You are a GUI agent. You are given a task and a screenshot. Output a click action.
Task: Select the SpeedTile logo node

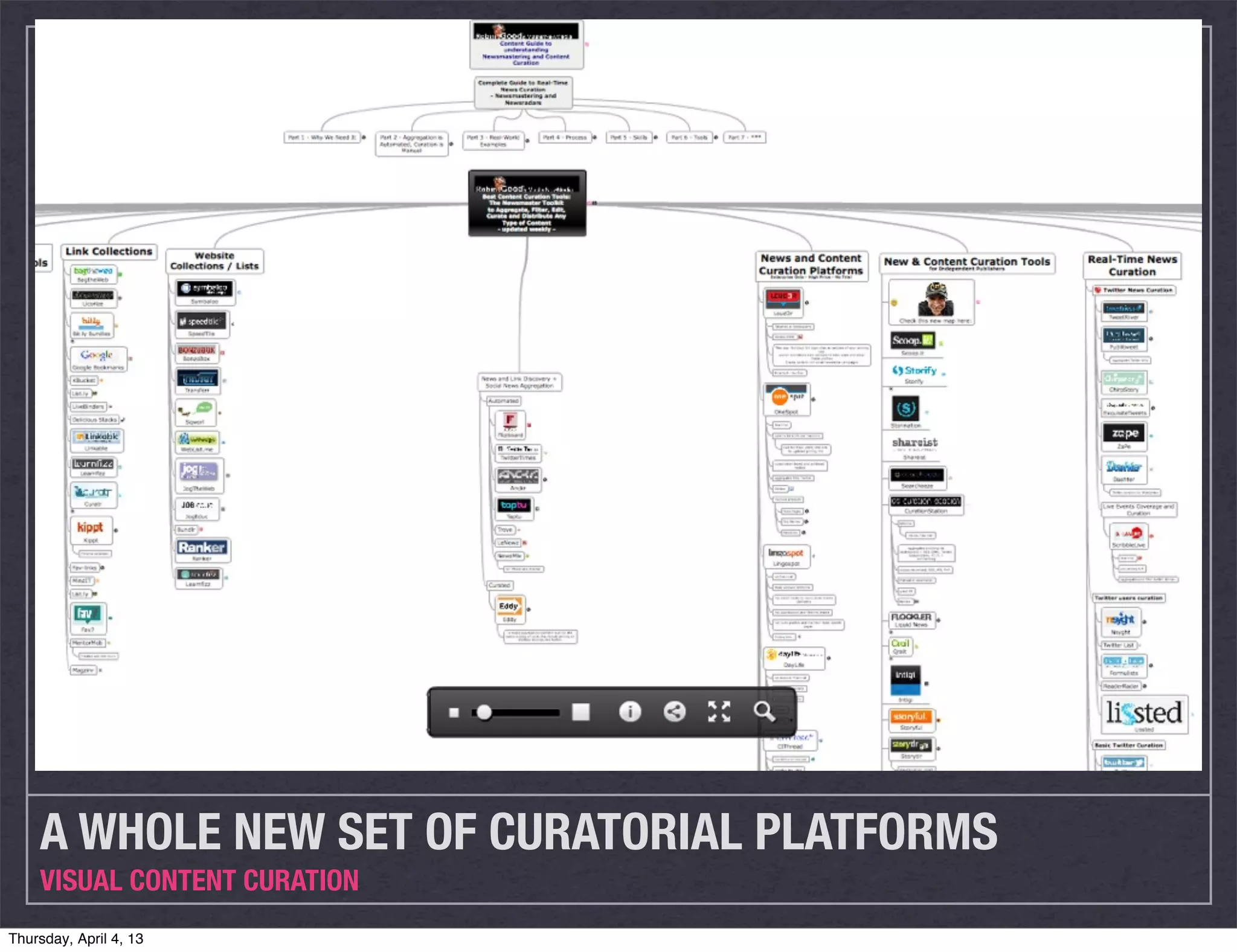click(x=202, y=324)
